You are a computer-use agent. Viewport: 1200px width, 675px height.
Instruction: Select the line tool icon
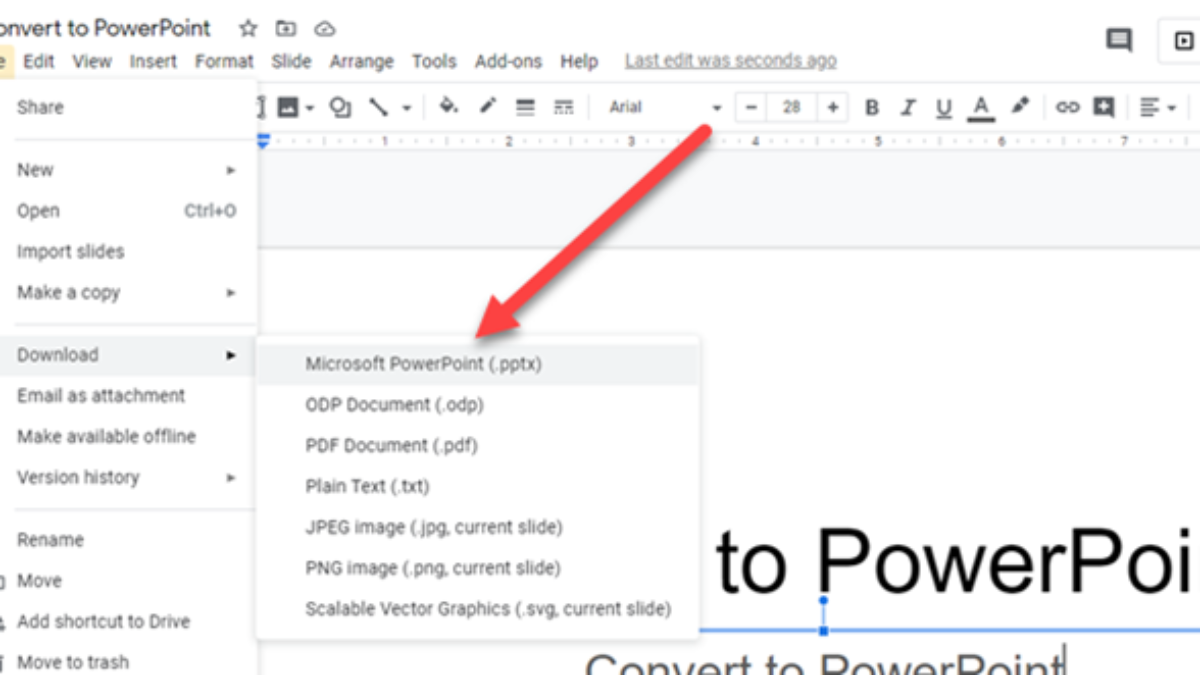pos(379,107)
